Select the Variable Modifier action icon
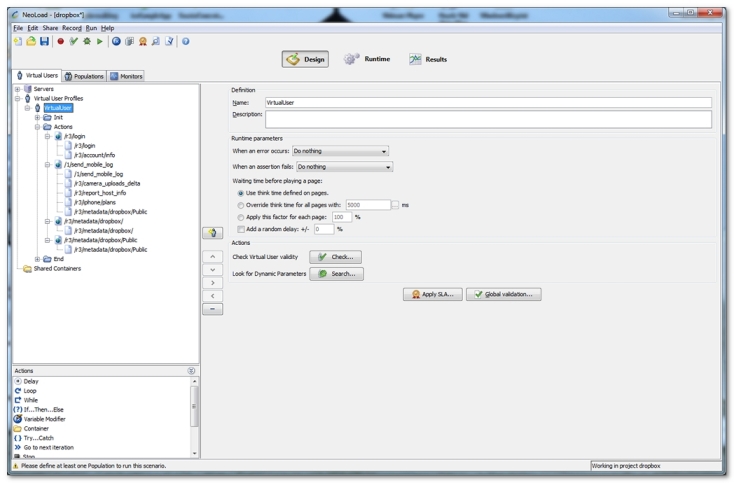Image resolution: width=734 pixels, height=483 pixels. [18, 419]
